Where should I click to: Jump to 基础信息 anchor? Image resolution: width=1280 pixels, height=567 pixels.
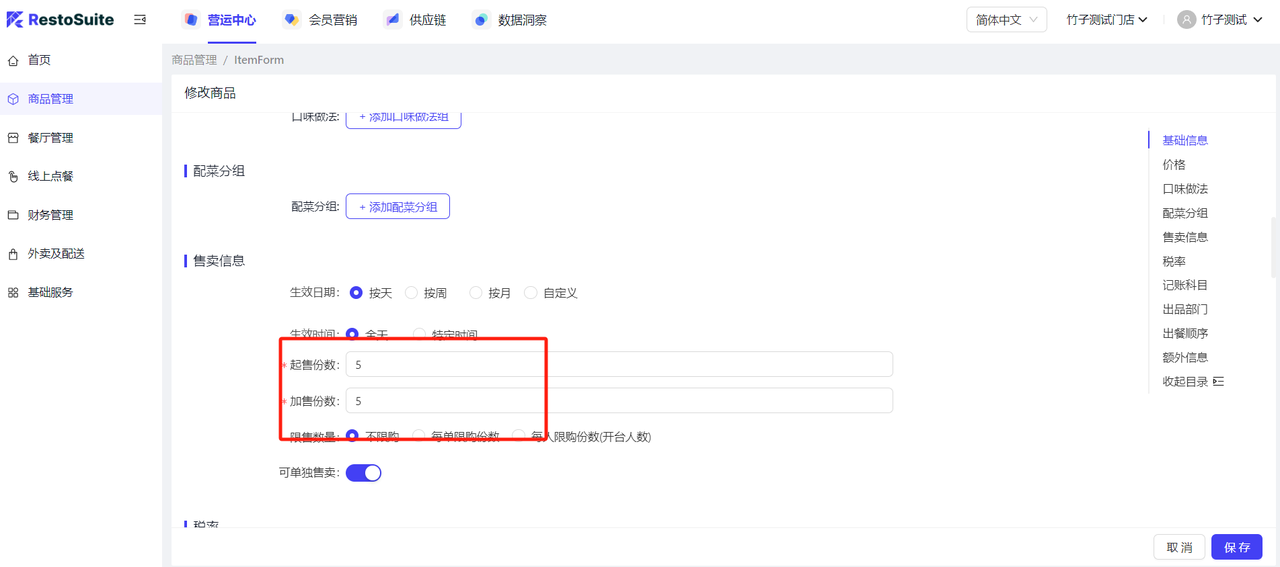click(1185, 140)
